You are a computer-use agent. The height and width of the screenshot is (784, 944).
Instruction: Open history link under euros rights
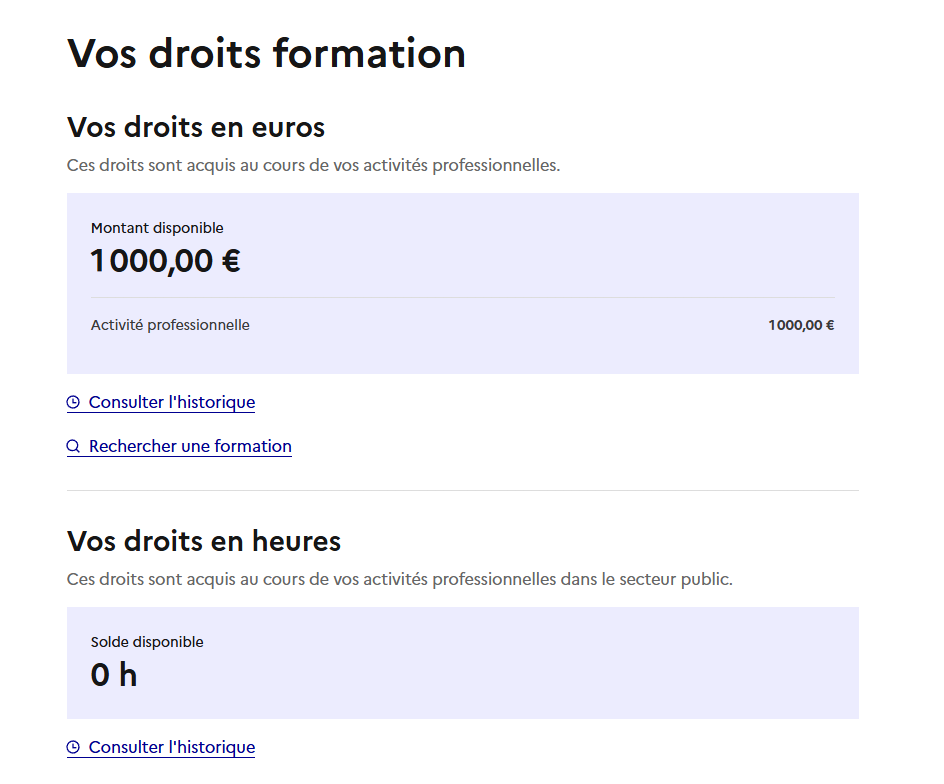161,402
